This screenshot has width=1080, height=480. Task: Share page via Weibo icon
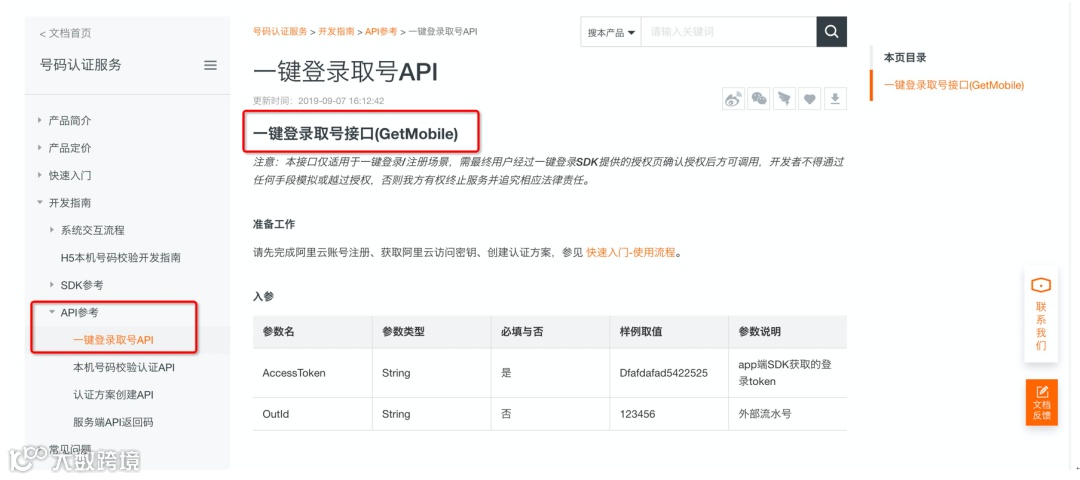click(x=734, y=99)
